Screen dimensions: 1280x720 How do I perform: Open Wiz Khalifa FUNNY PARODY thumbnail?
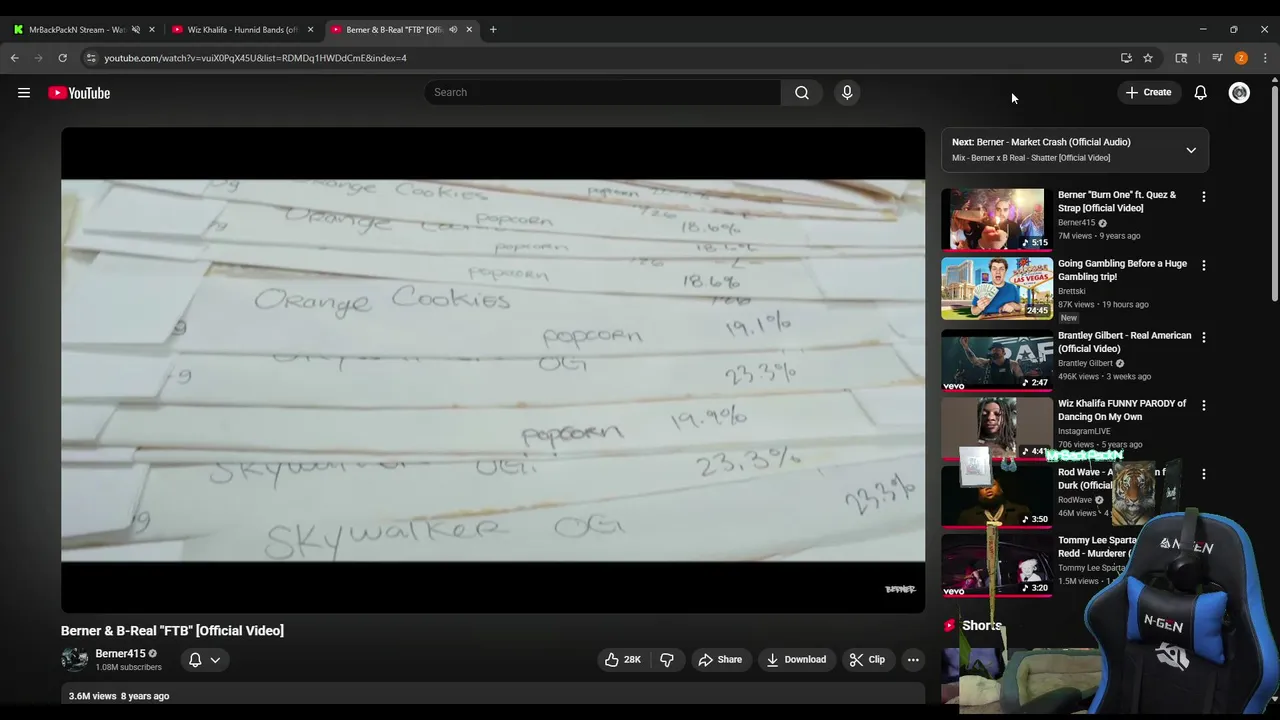click(997, 428)
